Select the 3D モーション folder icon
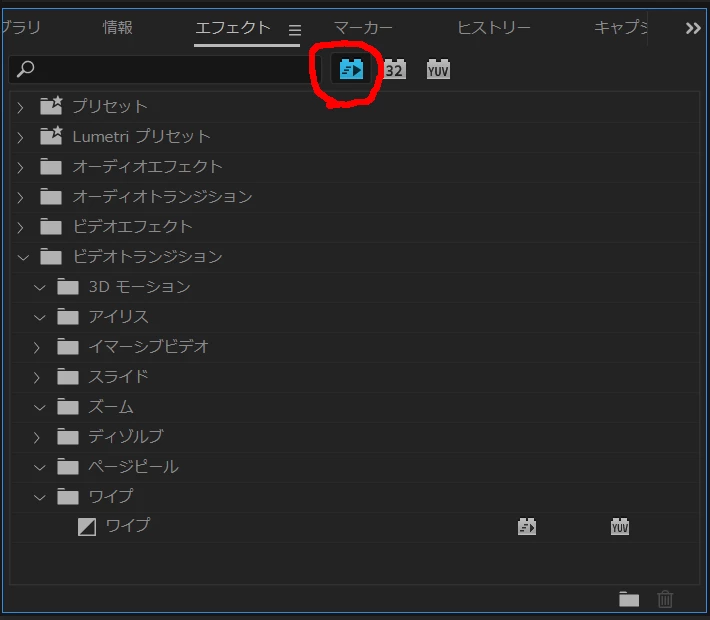The width and height of the screenshot is (710, 620). pyautogui.click(x=68, y=287)
